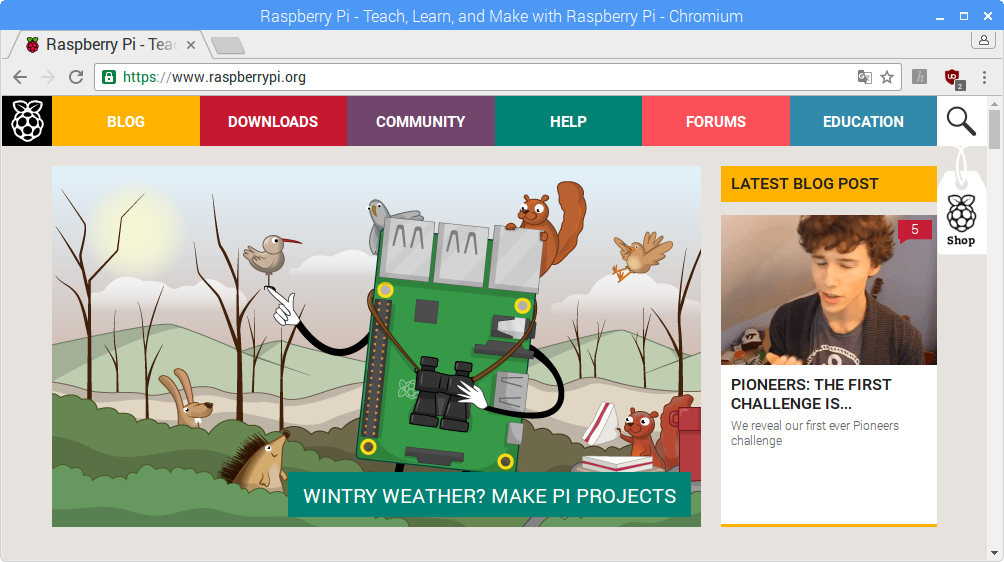
Task: Open the site search magnifier icon
Action: (961, 121)
